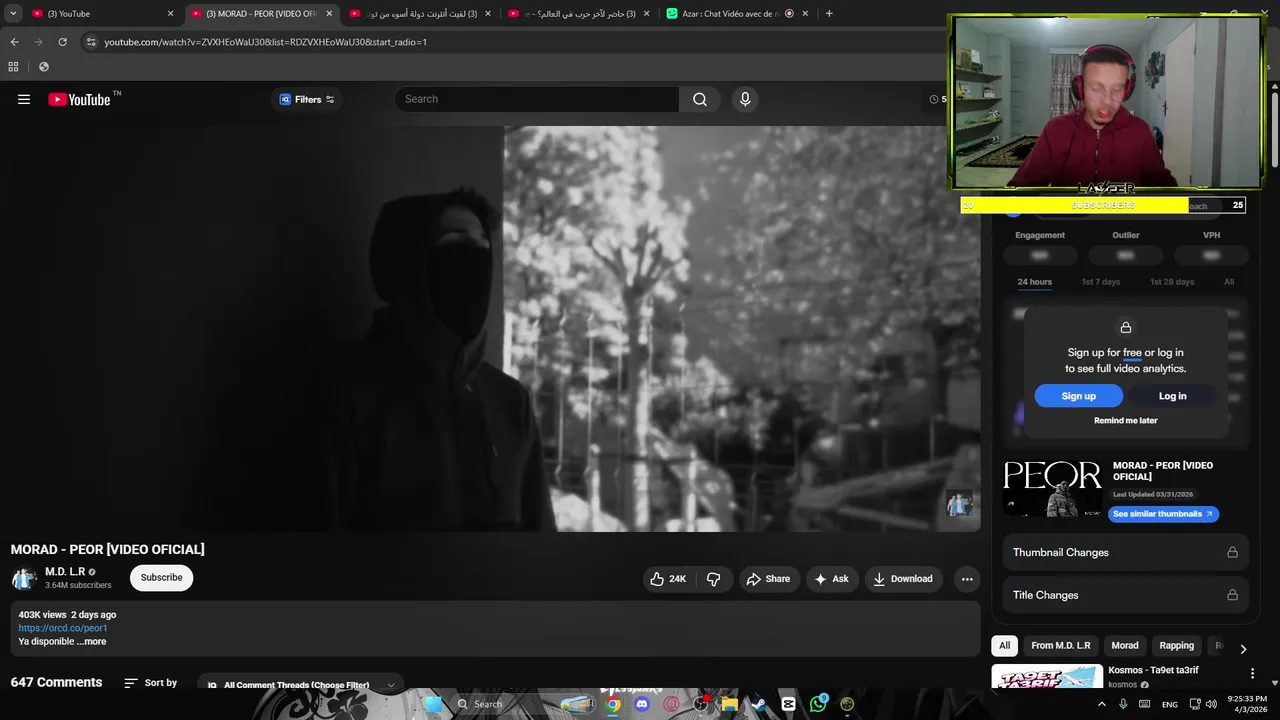
Task: Reload the page with the refresh icon
Action: (x=62, y=42)
